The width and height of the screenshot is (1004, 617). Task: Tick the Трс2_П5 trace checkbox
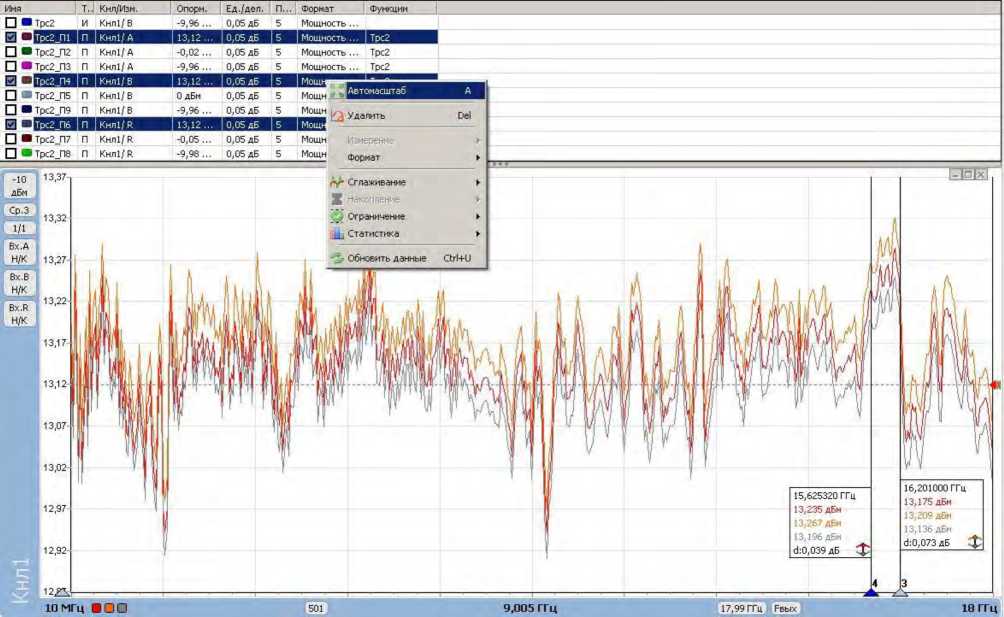tap(11, 95)
